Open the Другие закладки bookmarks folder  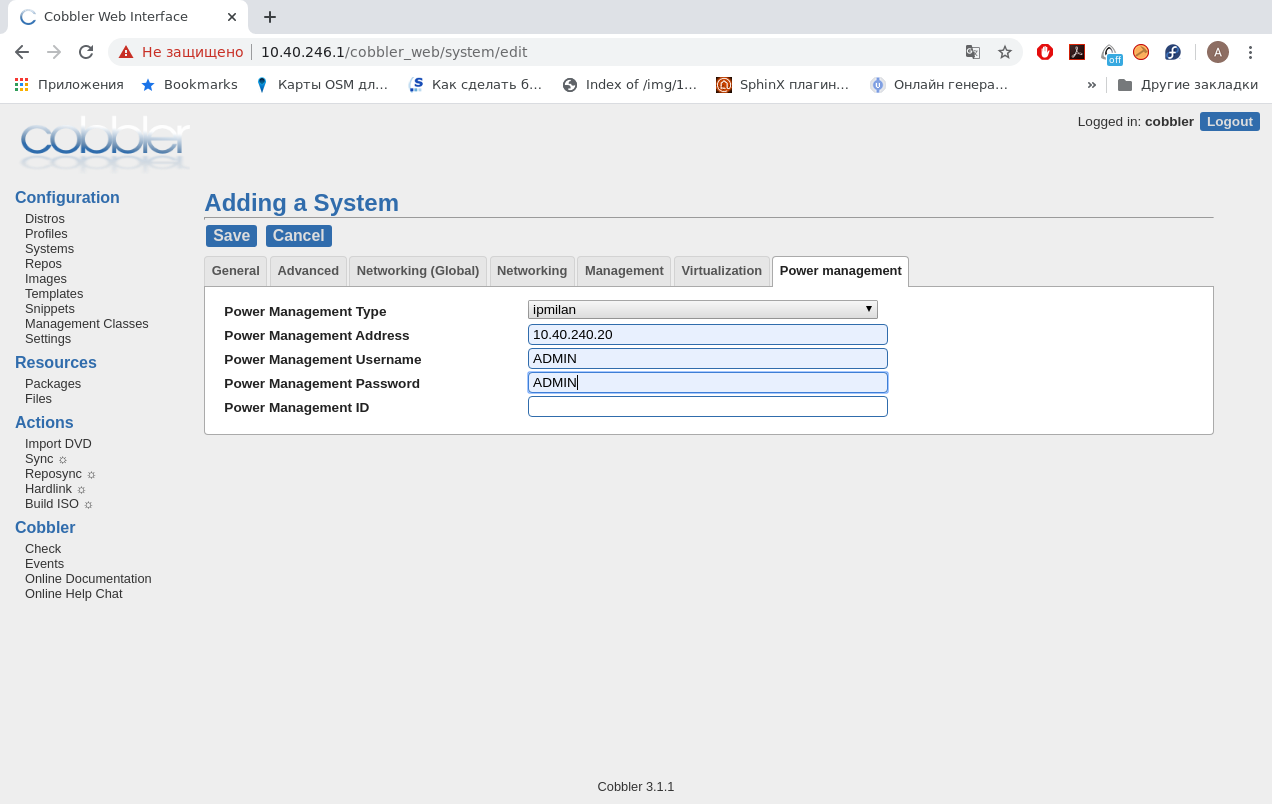1187,85
